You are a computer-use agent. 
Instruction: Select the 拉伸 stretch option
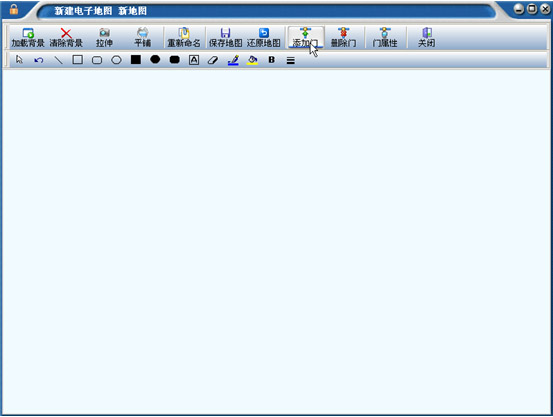pos(104,38)
